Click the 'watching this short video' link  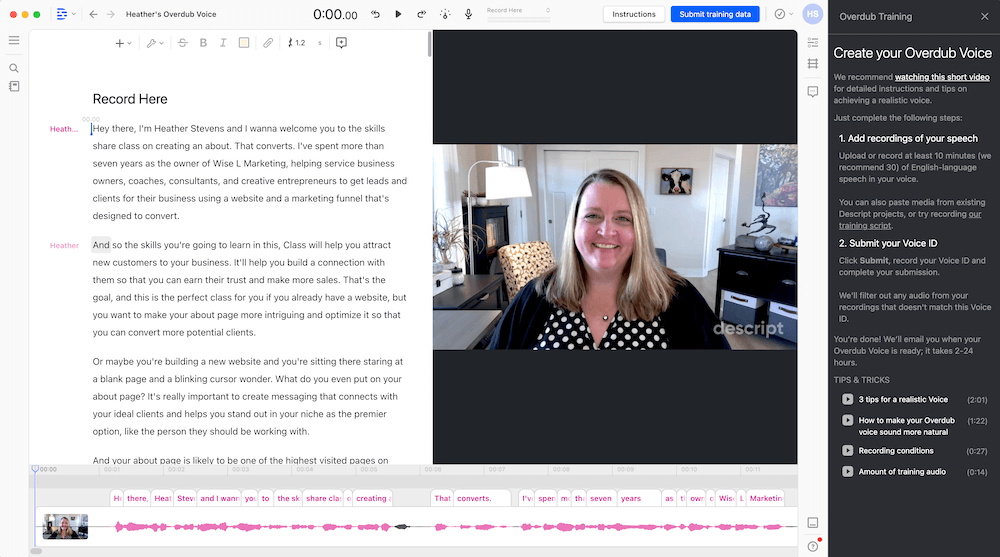(942, 77)
